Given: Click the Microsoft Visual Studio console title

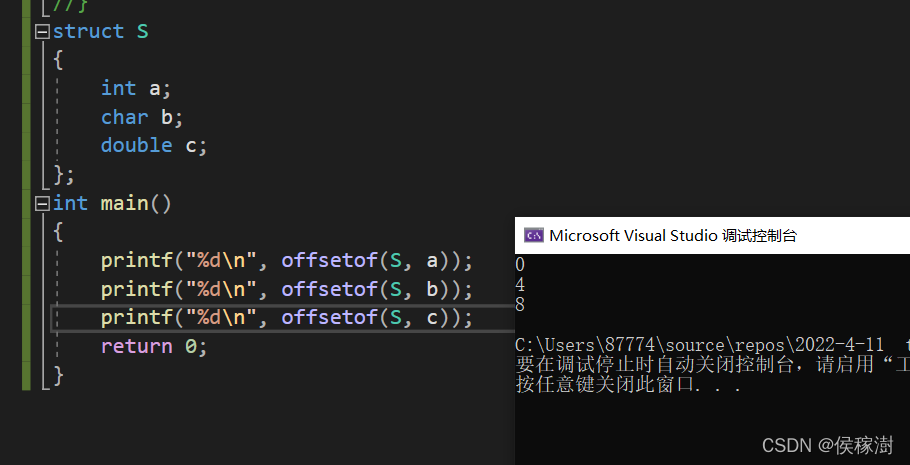Looking at the screenshot, I should 673,236.
